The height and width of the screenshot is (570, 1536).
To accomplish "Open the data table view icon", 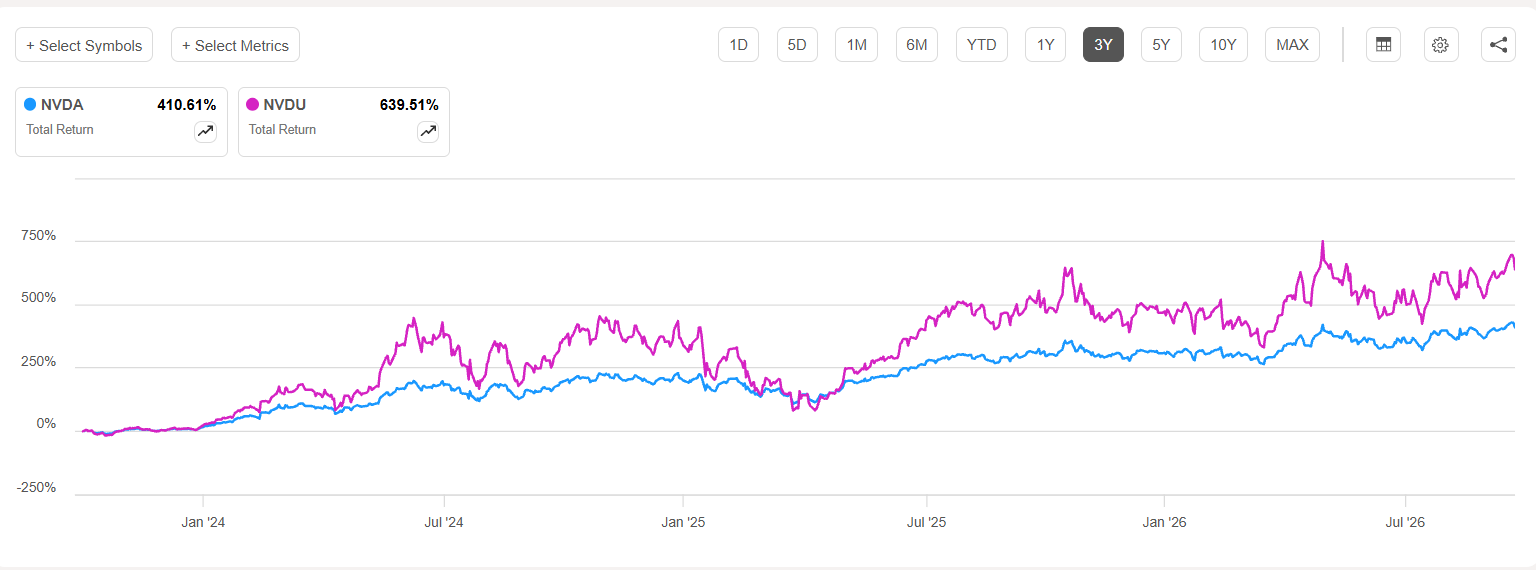I will [1384, 45].
